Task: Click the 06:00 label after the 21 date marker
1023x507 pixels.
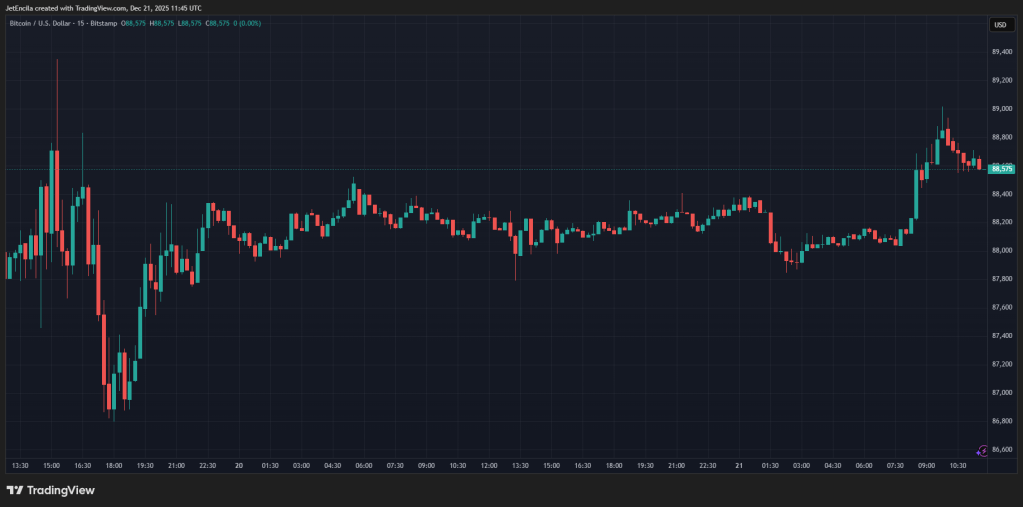Action: point(864,466)
